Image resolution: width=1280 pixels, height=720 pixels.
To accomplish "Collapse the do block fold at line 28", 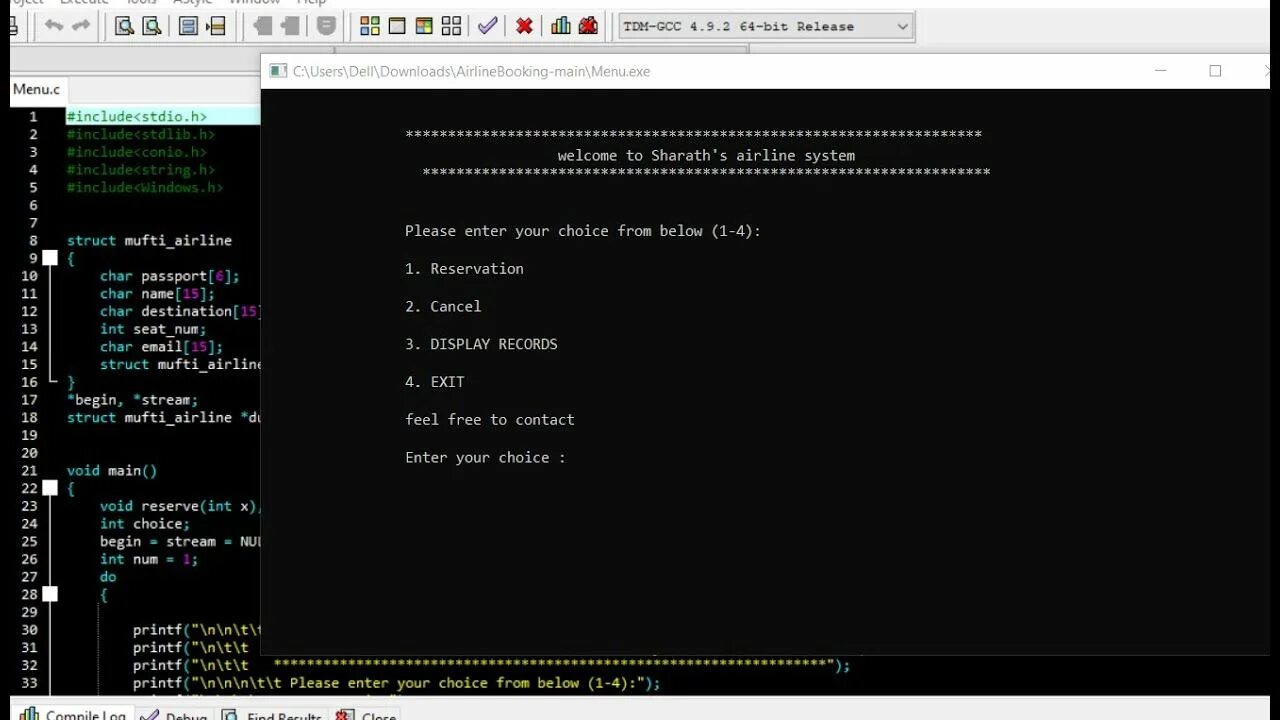I will (50, 594).
